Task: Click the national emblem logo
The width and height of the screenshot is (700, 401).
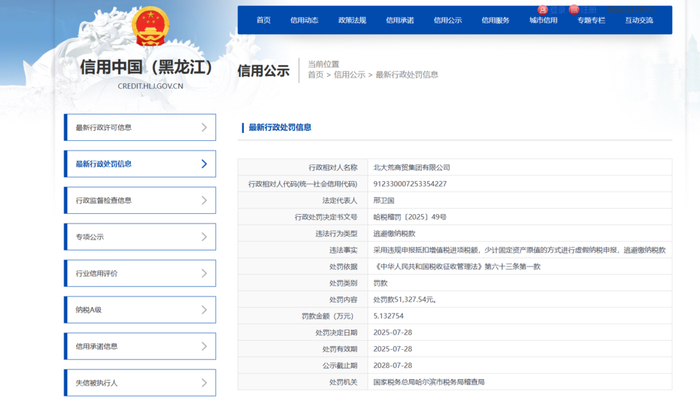Action: pos(150,27)
